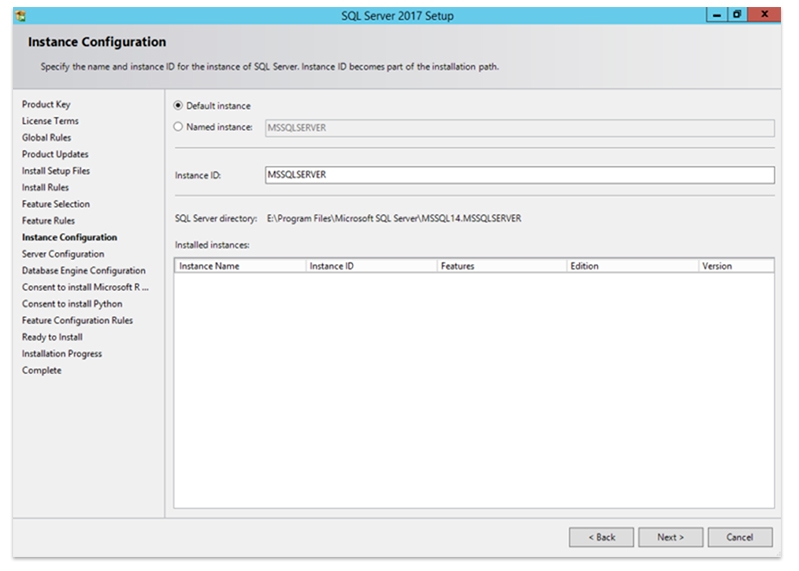Focus the Instance ID input box
Screen dimensions: 799x571
click(x=518, y=175)
